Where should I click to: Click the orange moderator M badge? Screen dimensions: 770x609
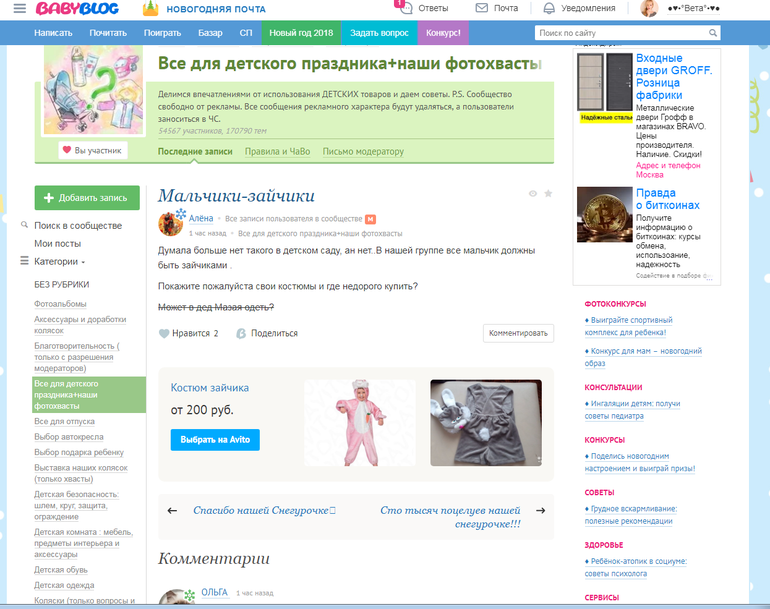[x=370, y=218]
